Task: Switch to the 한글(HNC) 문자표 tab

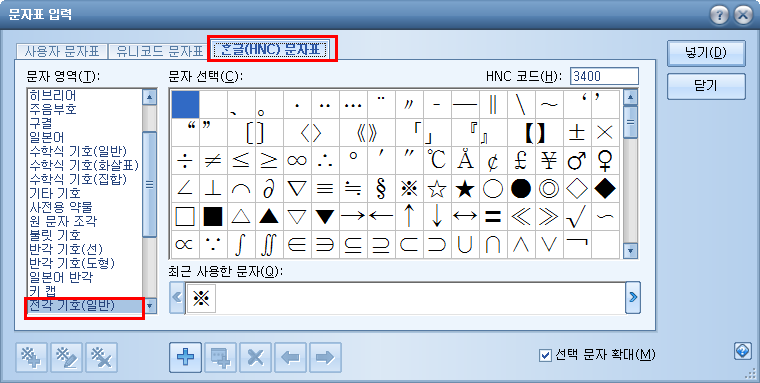Action: coord(271,49)
